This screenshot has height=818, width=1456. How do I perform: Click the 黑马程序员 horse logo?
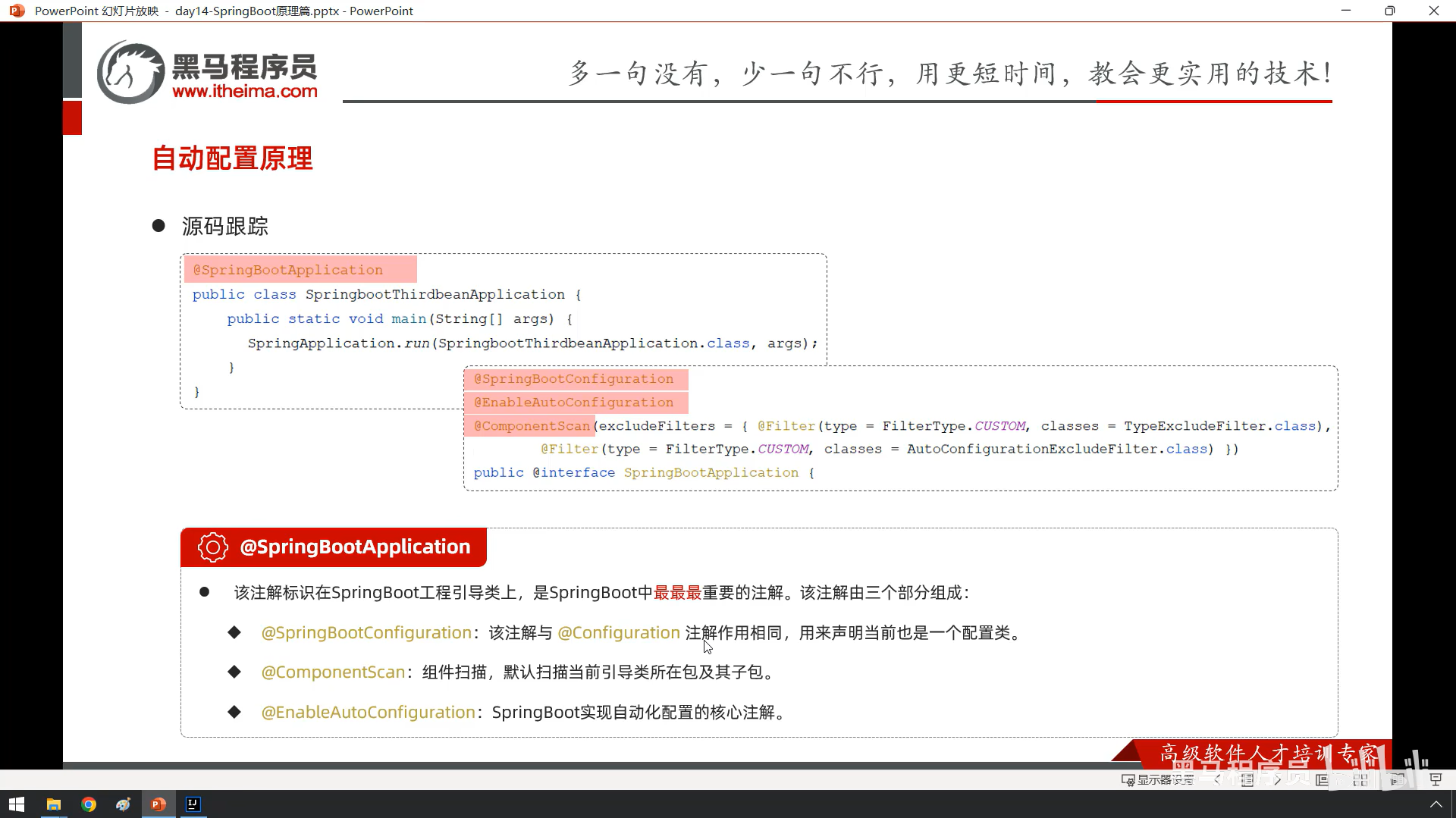(x=130, y=73)
